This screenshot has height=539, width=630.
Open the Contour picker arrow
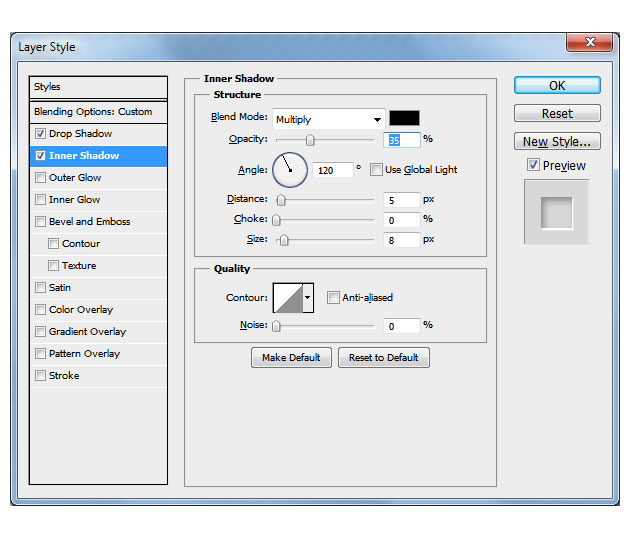click(x=308, y=298)
